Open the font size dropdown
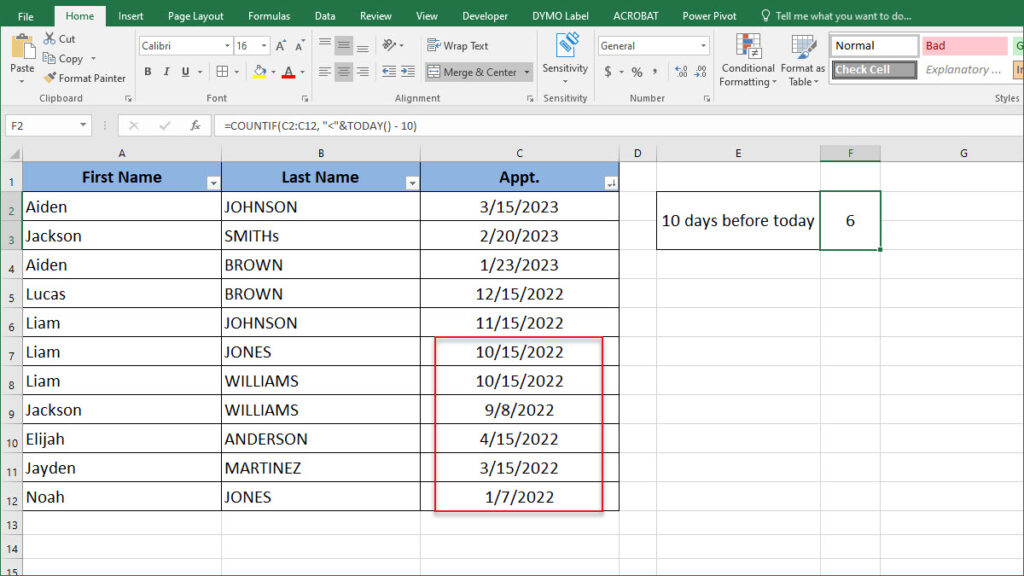This screenshot has width=1024, height=576. pos(262,45)
